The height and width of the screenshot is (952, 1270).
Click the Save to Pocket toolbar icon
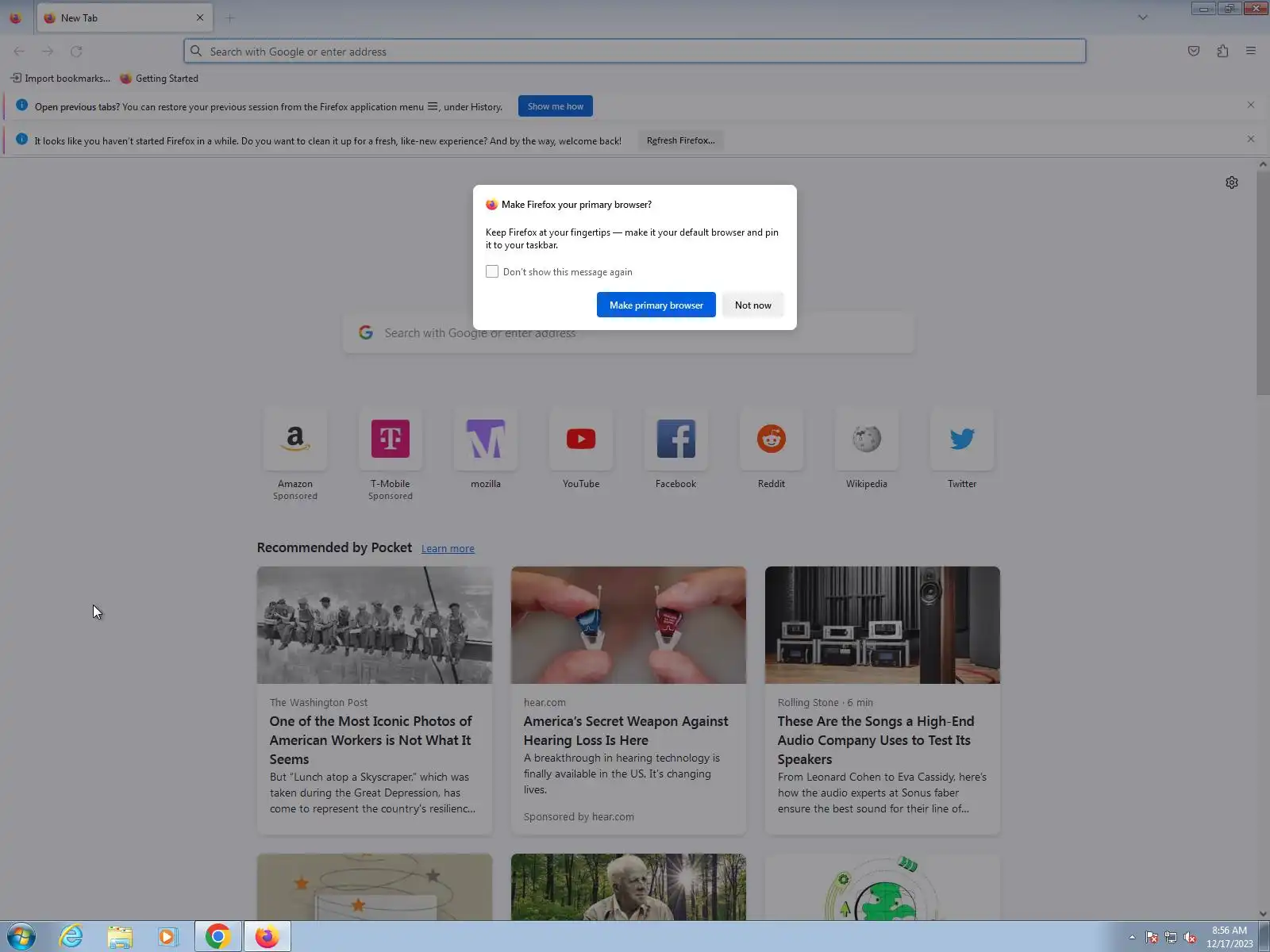1194,51
